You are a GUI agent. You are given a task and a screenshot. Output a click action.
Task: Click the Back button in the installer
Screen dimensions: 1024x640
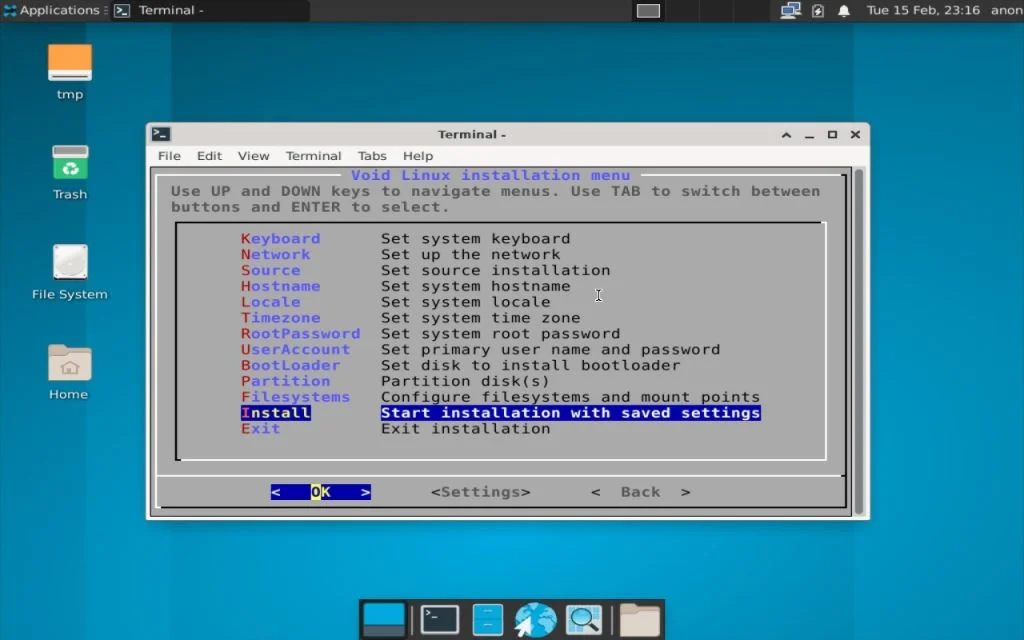[x=639, y=491]
